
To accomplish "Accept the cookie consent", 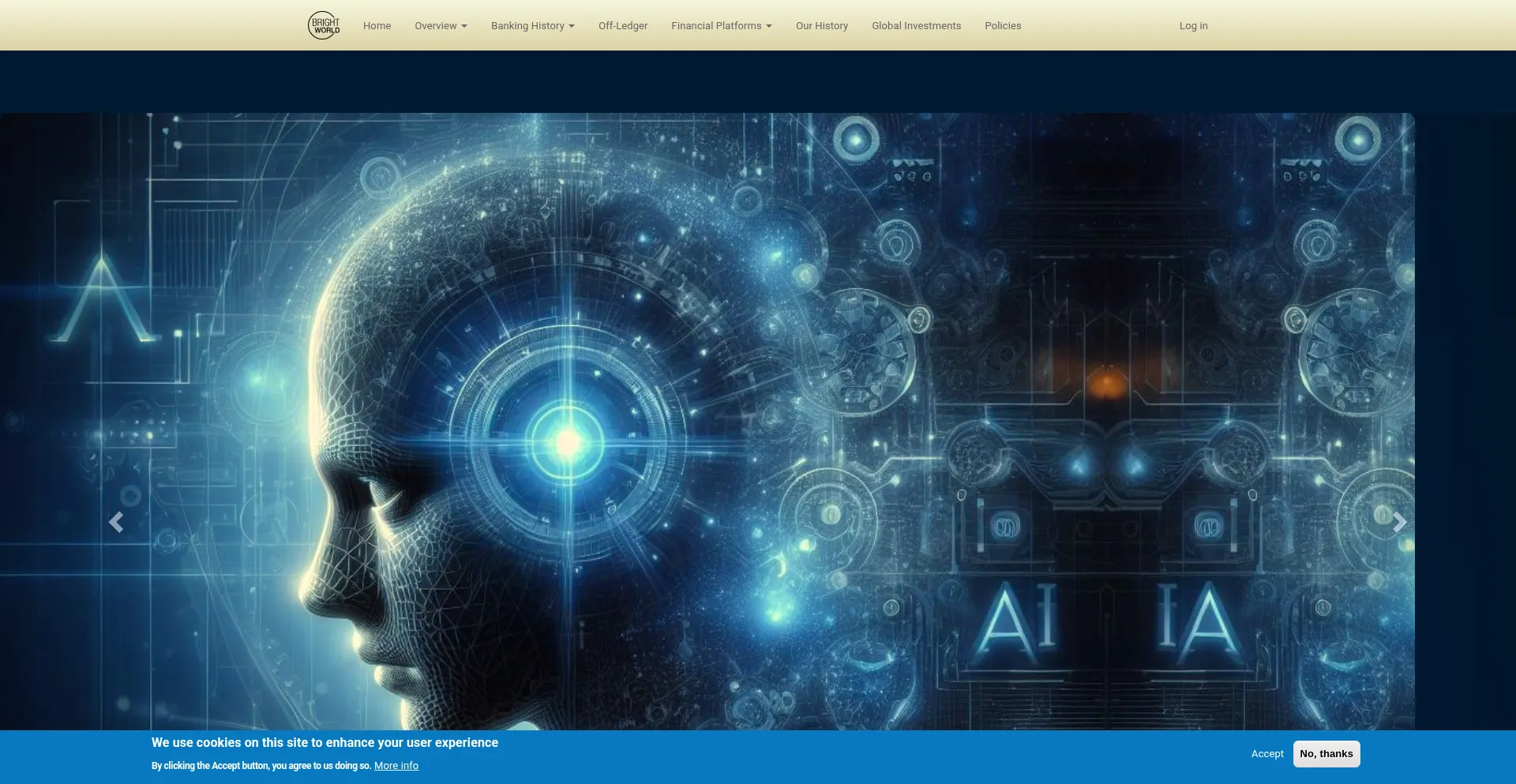I will pyautogui.click(x=1267, y=754).
